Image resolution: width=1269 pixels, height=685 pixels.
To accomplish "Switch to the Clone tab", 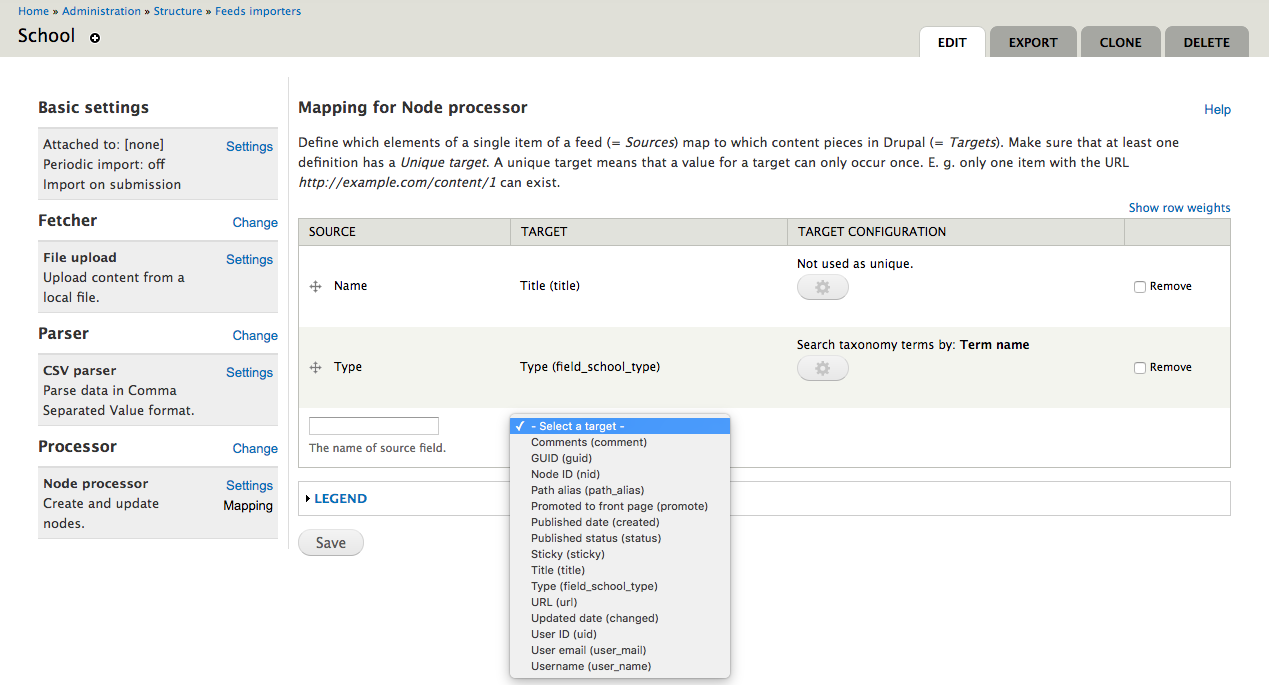I will [x=1120, y=42].
